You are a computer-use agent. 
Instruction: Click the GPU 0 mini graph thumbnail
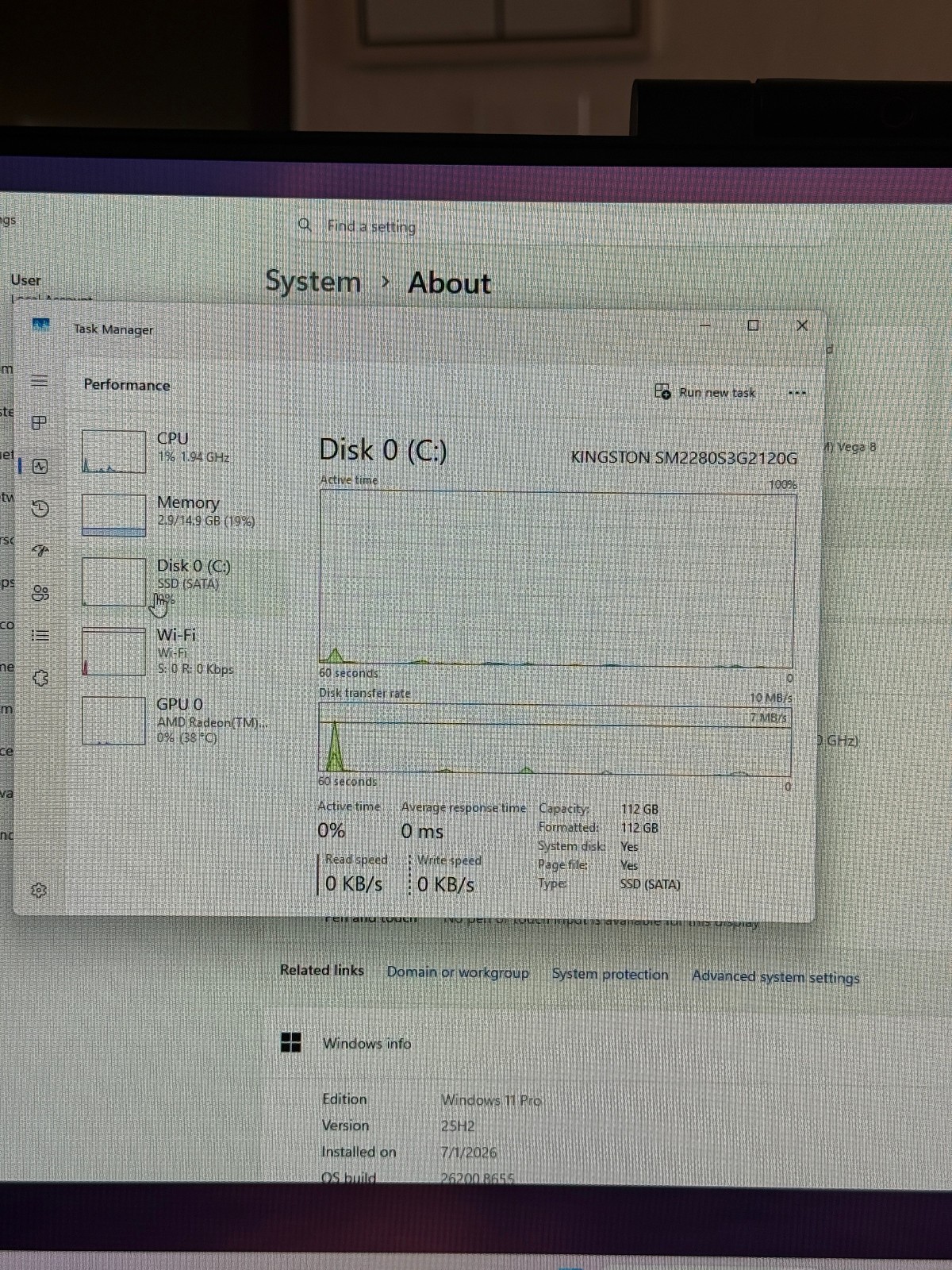[x=113, y=721]
